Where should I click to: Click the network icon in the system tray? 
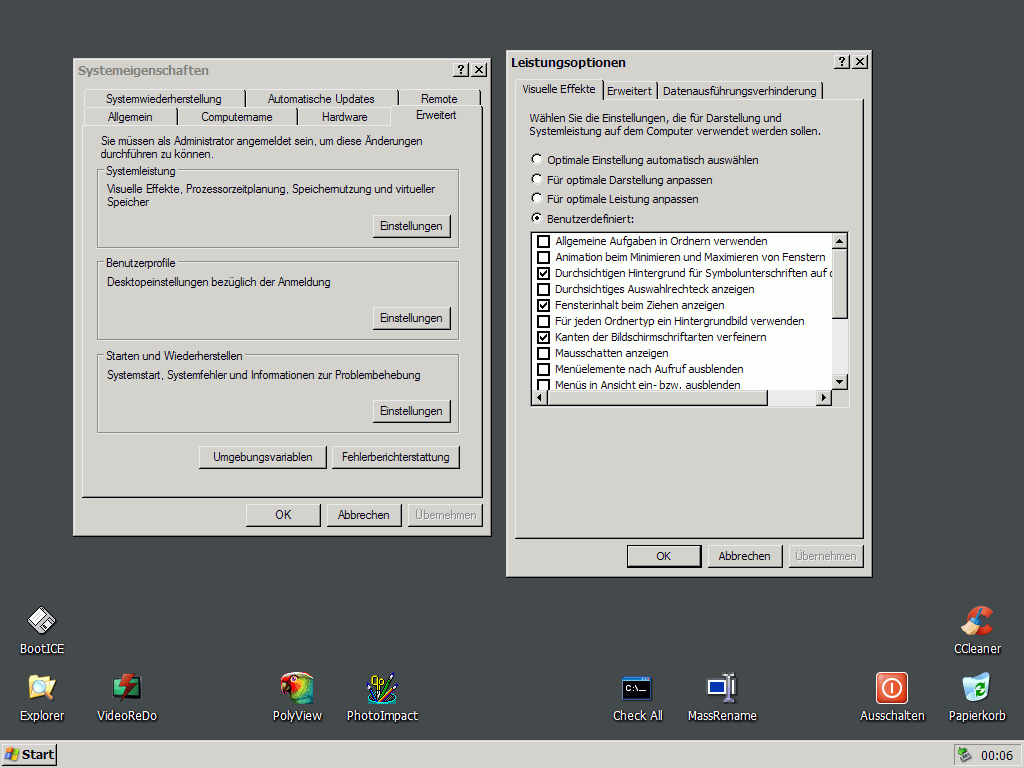tap(963, 755)
